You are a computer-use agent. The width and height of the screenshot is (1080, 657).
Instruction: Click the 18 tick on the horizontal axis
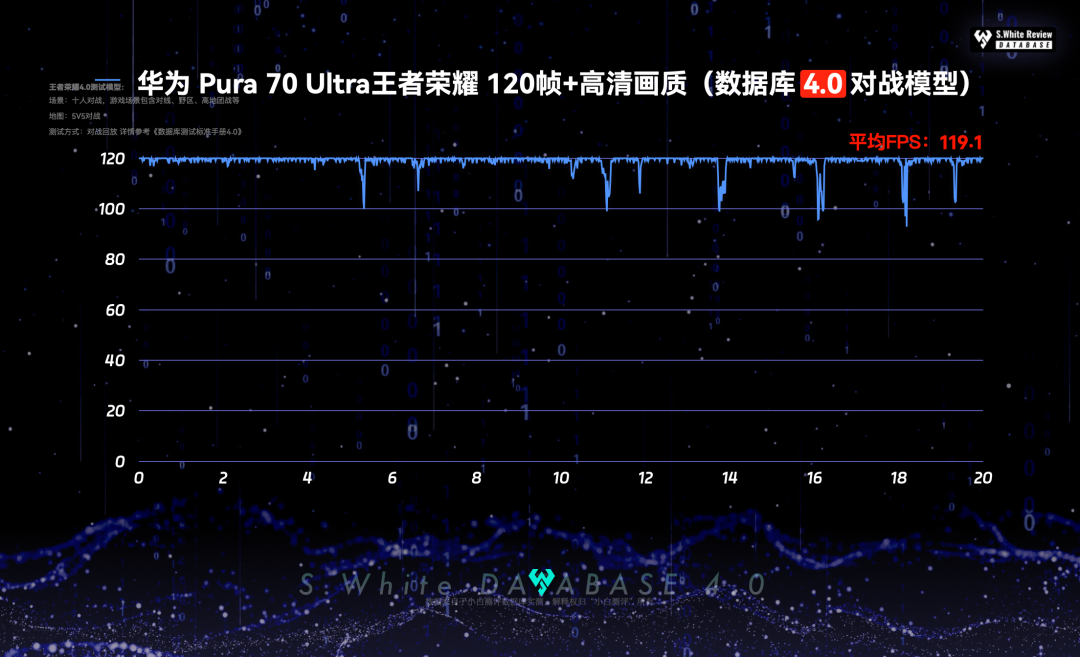click(x=898, y=478)
